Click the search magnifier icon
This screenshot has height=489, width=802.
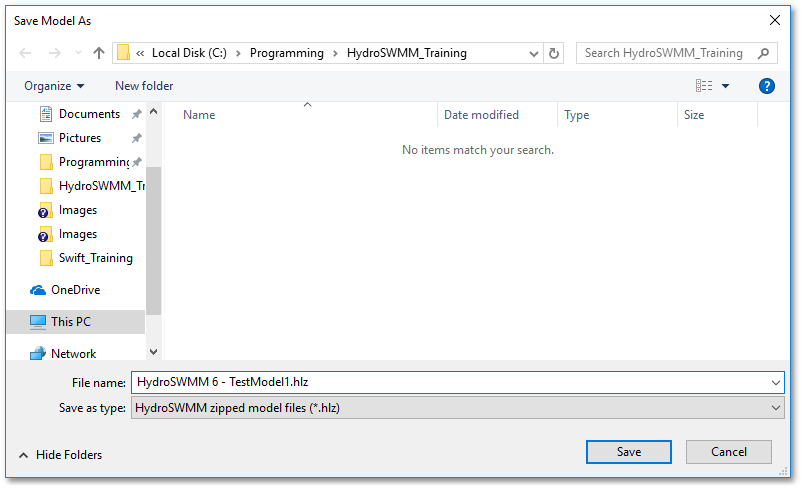tap(763, 53)
